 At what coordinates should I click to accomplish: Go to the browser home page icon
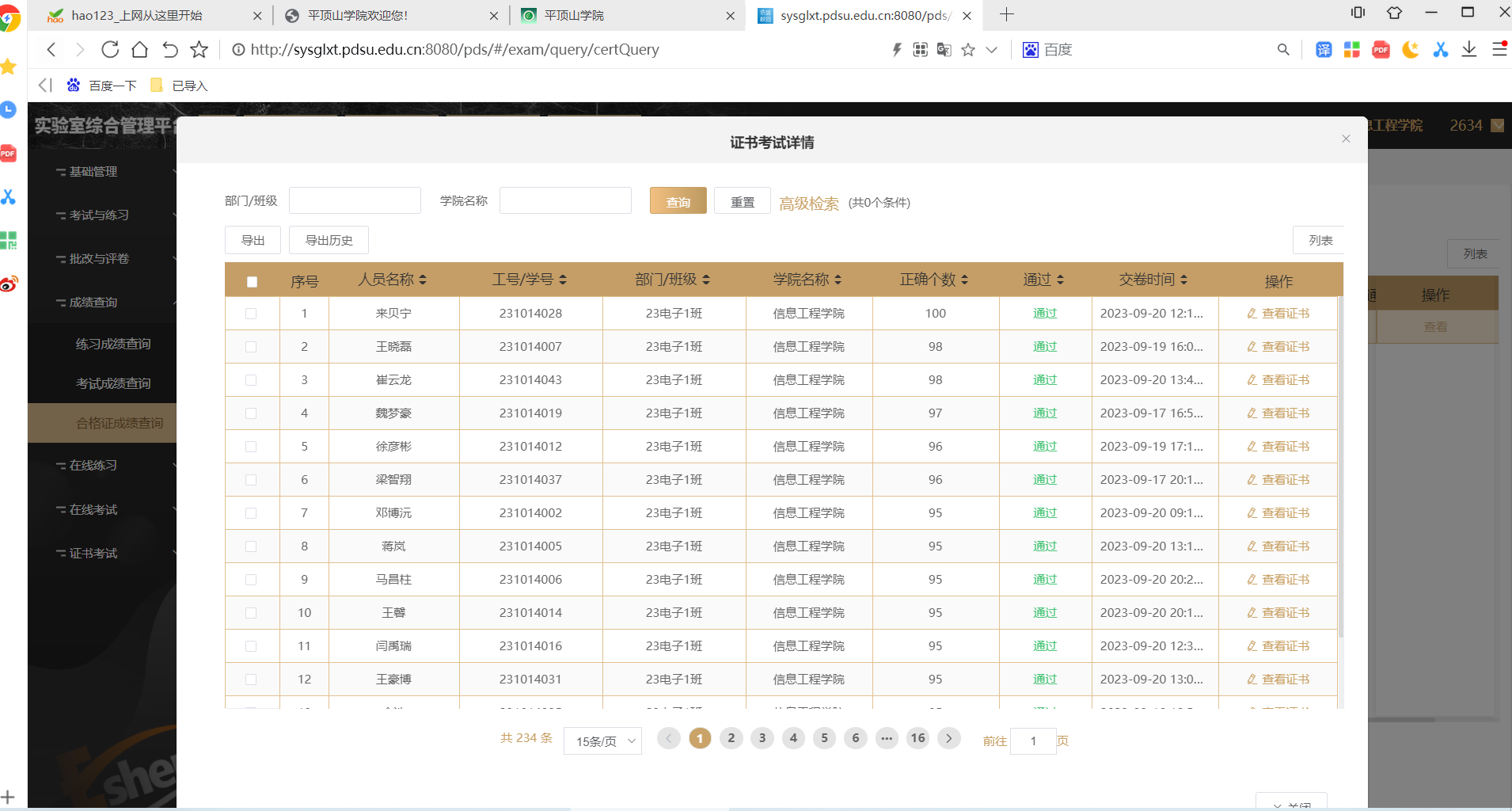tap(140, 50)
